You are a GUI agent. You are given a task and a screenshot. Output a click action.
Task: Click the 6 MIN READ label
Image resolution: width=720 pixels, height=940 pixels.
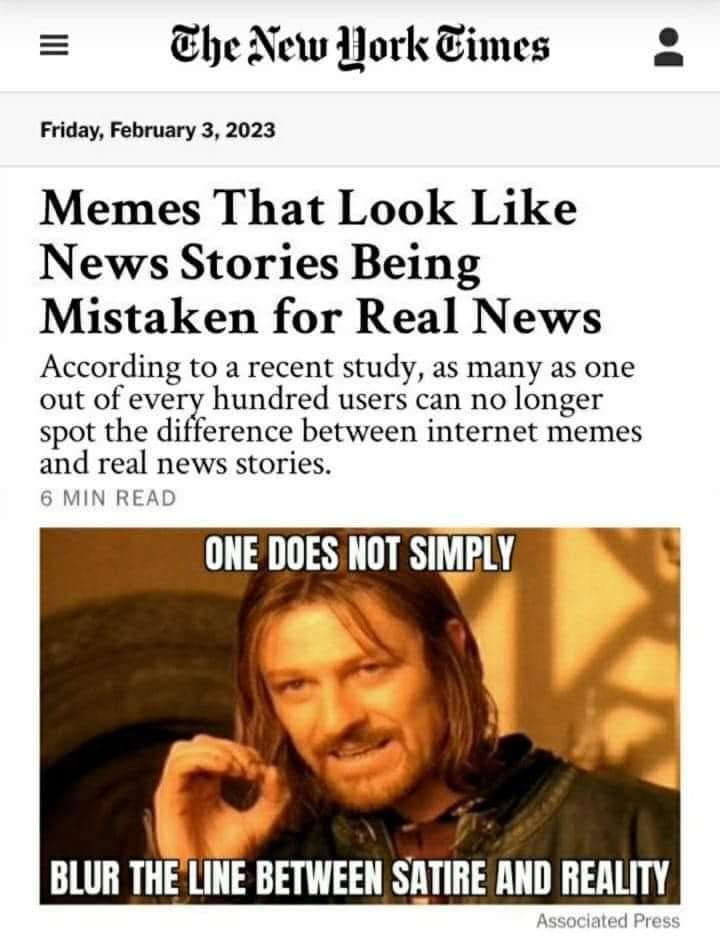[108, 498]
